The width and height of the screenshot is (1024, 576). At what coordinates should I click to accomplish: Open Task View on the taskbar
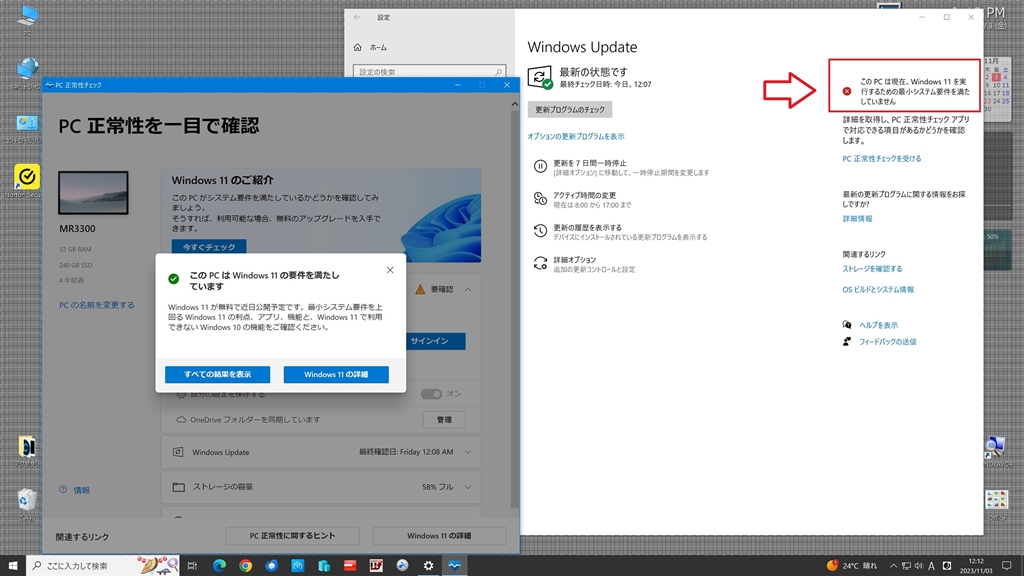click(x=192, y=566)
